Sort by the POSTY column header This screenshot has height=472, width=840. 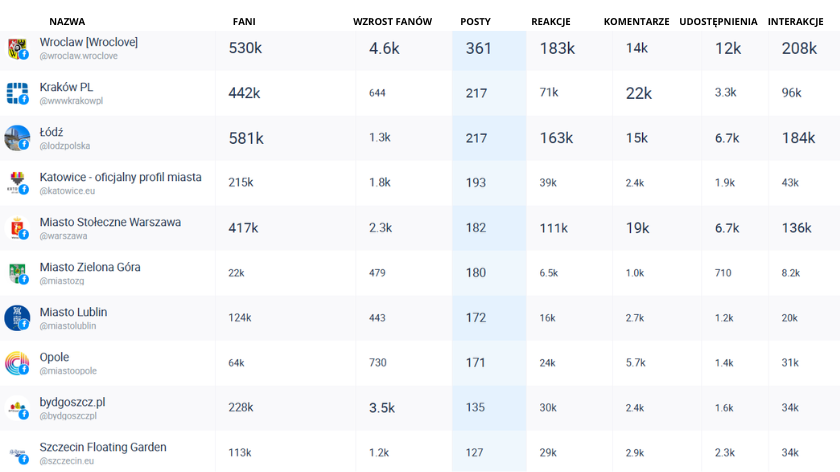tap(475, 21)
